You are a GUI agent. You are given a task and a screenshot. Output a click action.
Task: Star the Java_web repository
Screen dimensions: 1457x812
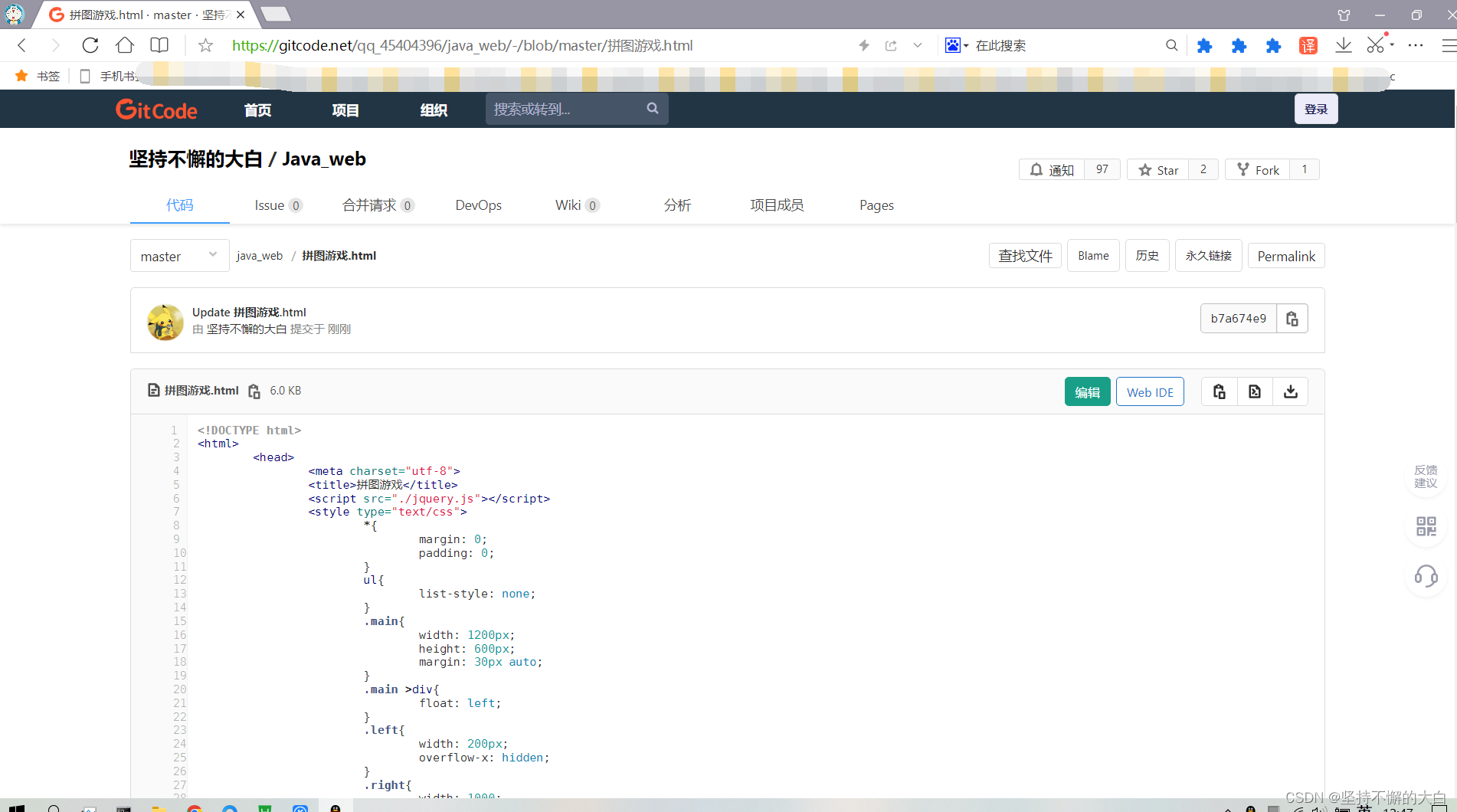click(x=1158, y=169)
